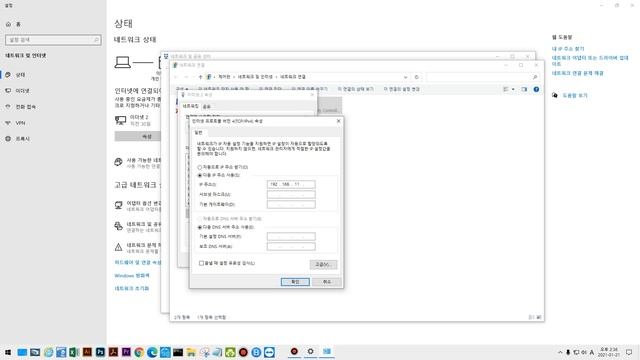Viewport: 640px width, 360px height.
Task: Close the IPv4 properties dialog
Action: [338, 121]
